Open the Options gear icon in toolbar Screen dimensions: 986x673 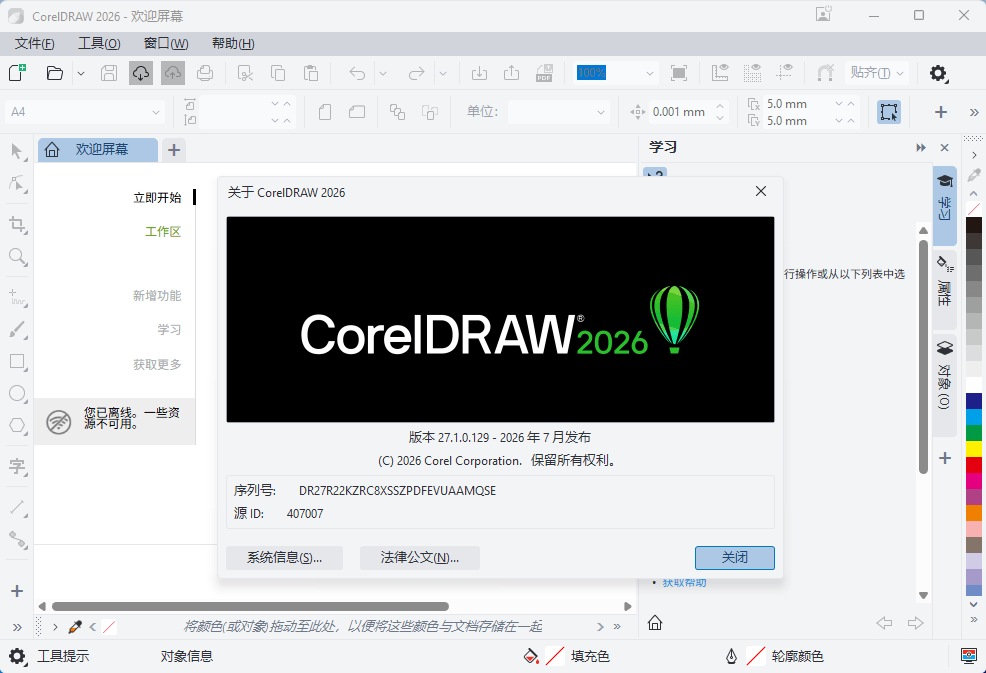tap(938, 73)
